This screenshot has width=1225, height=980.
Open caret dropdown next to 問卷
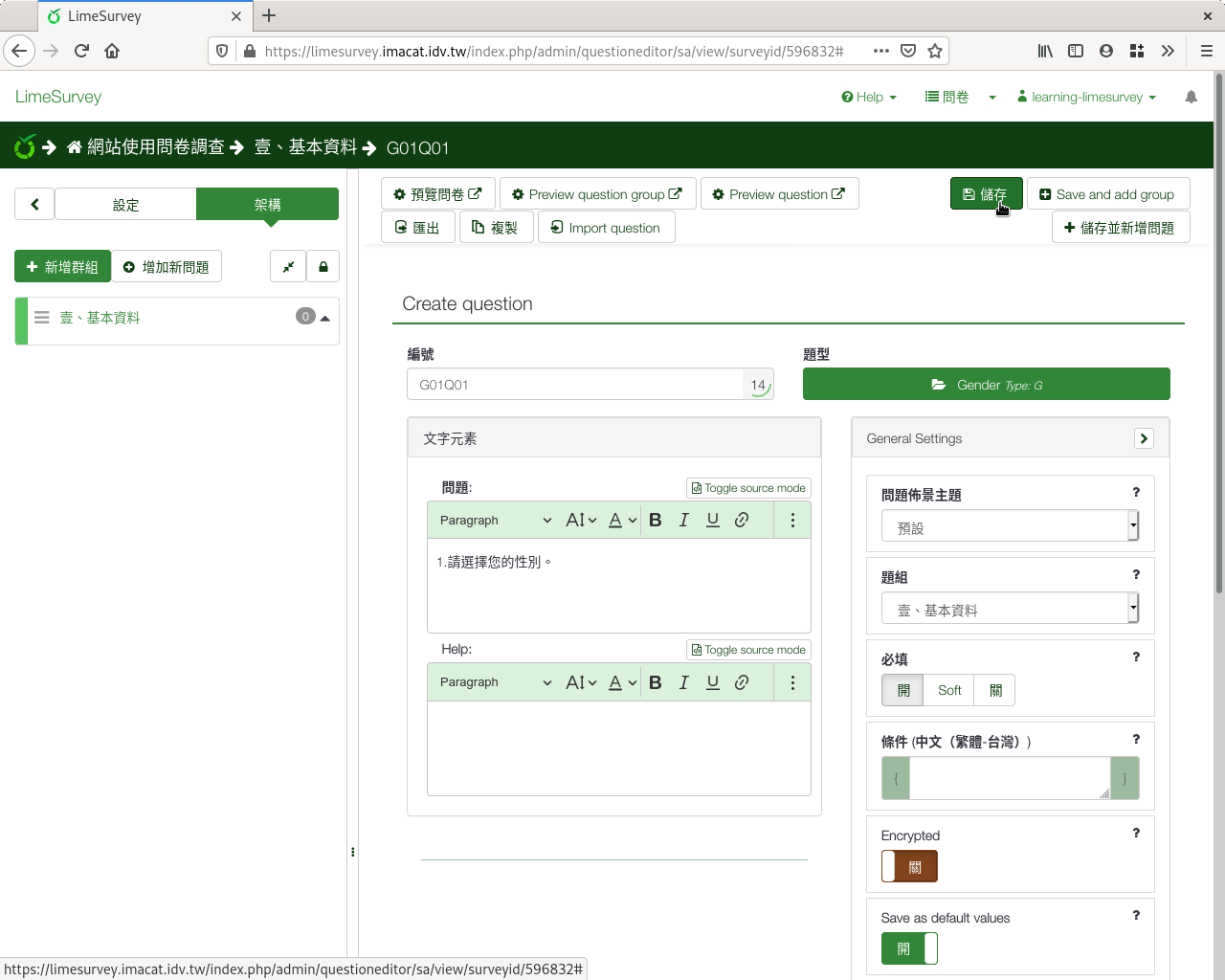click(x=992, y=97)
